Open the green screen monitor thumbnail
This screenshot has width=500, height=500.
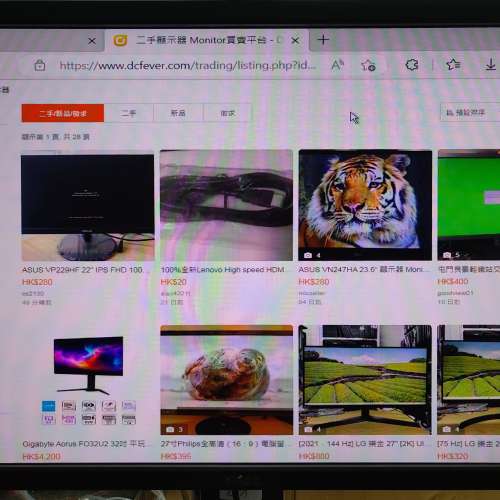[469, 205]
